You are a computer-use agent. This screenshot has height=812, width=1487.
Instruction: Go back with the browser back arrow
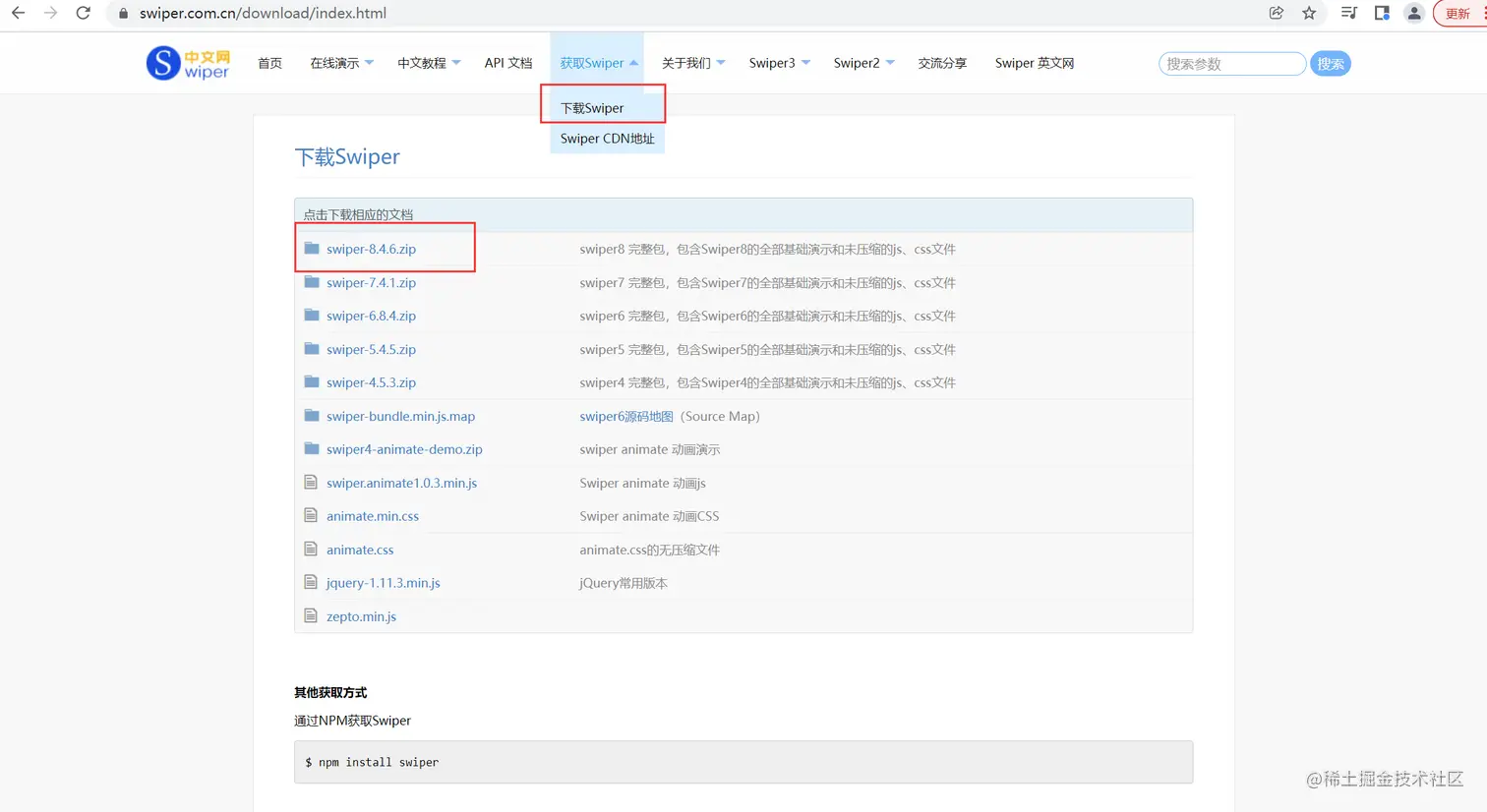point(18,13)
